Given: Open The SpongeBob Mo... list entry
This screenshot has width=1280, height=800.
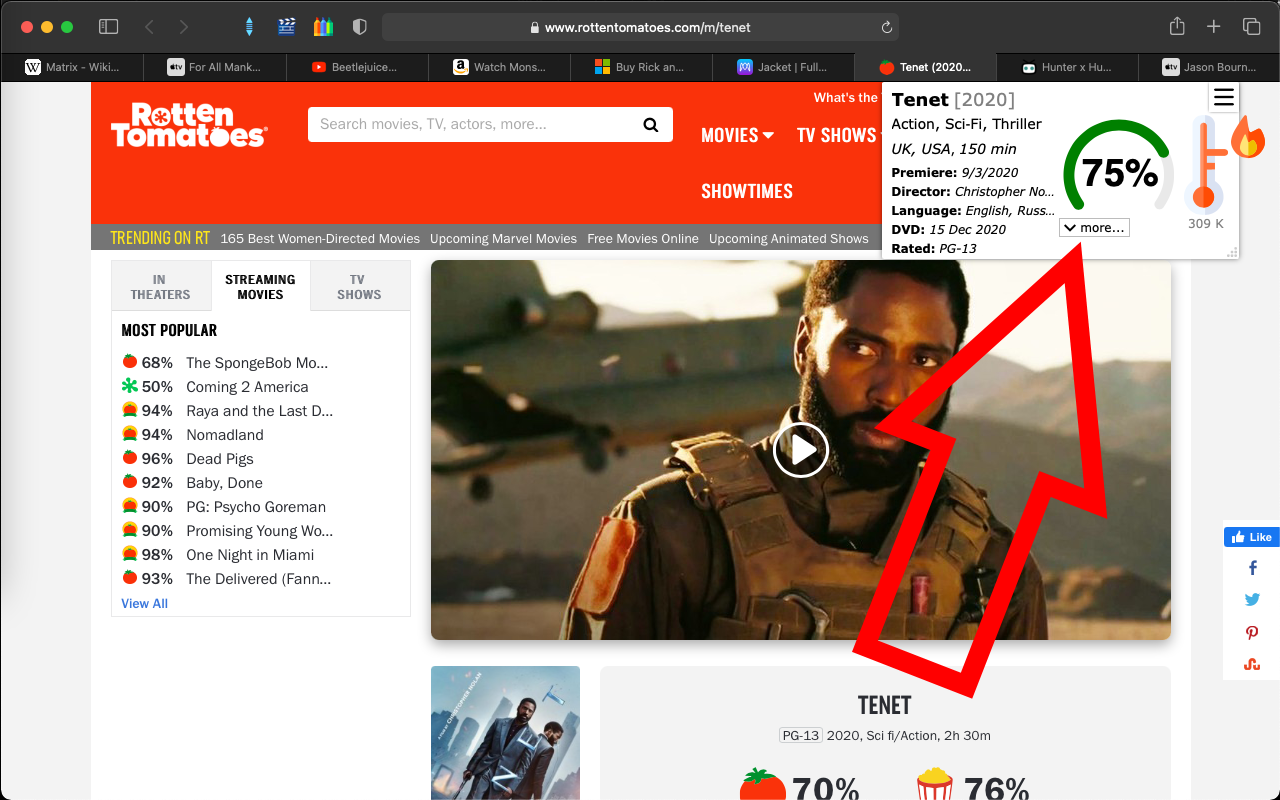Looking at the screenshot, I should pos(257,363).
